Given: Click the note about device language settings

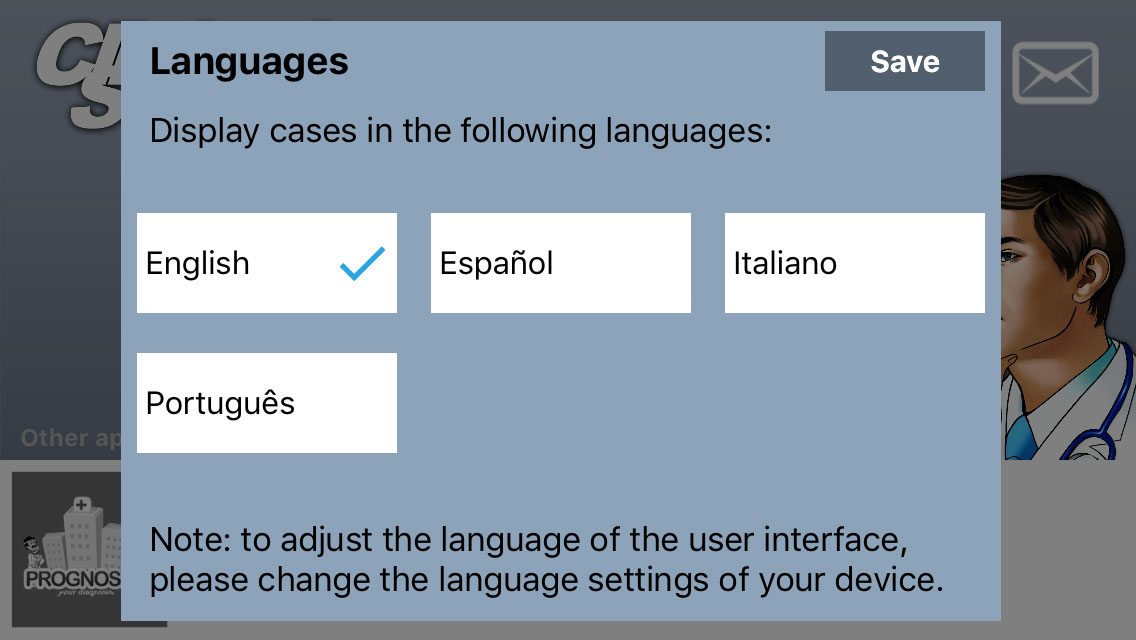Looking at the screenshot, I should click(x=546, y=560).
